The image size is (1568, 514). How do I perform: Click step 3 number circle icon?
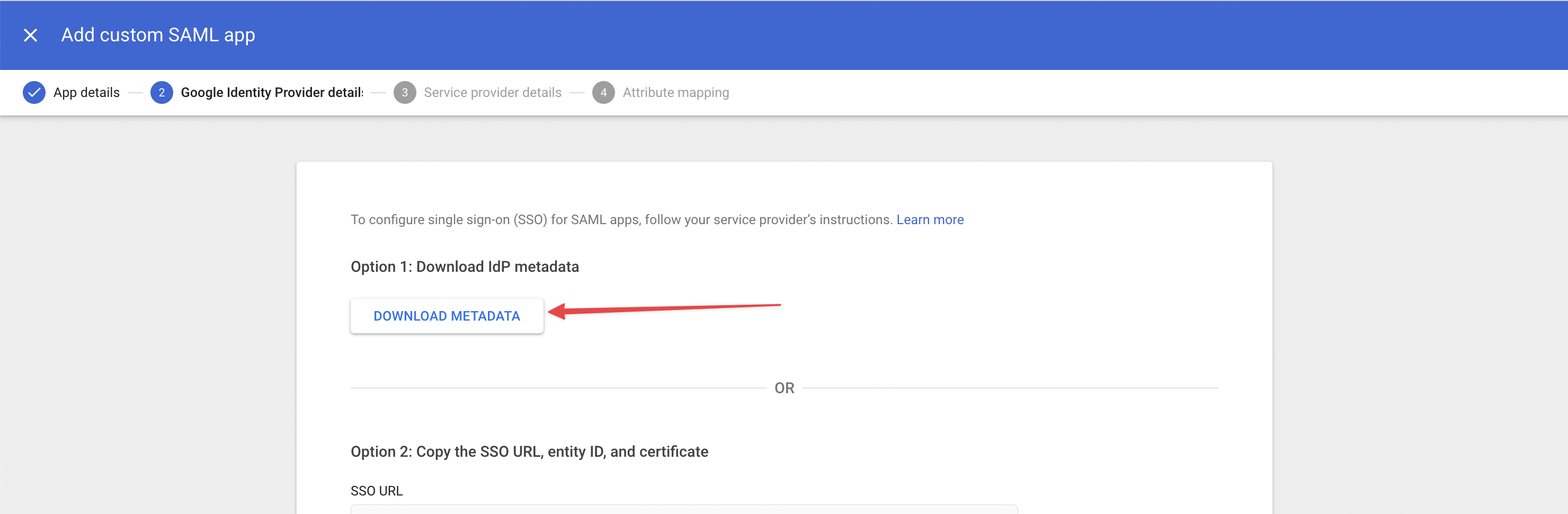[404, 93]
